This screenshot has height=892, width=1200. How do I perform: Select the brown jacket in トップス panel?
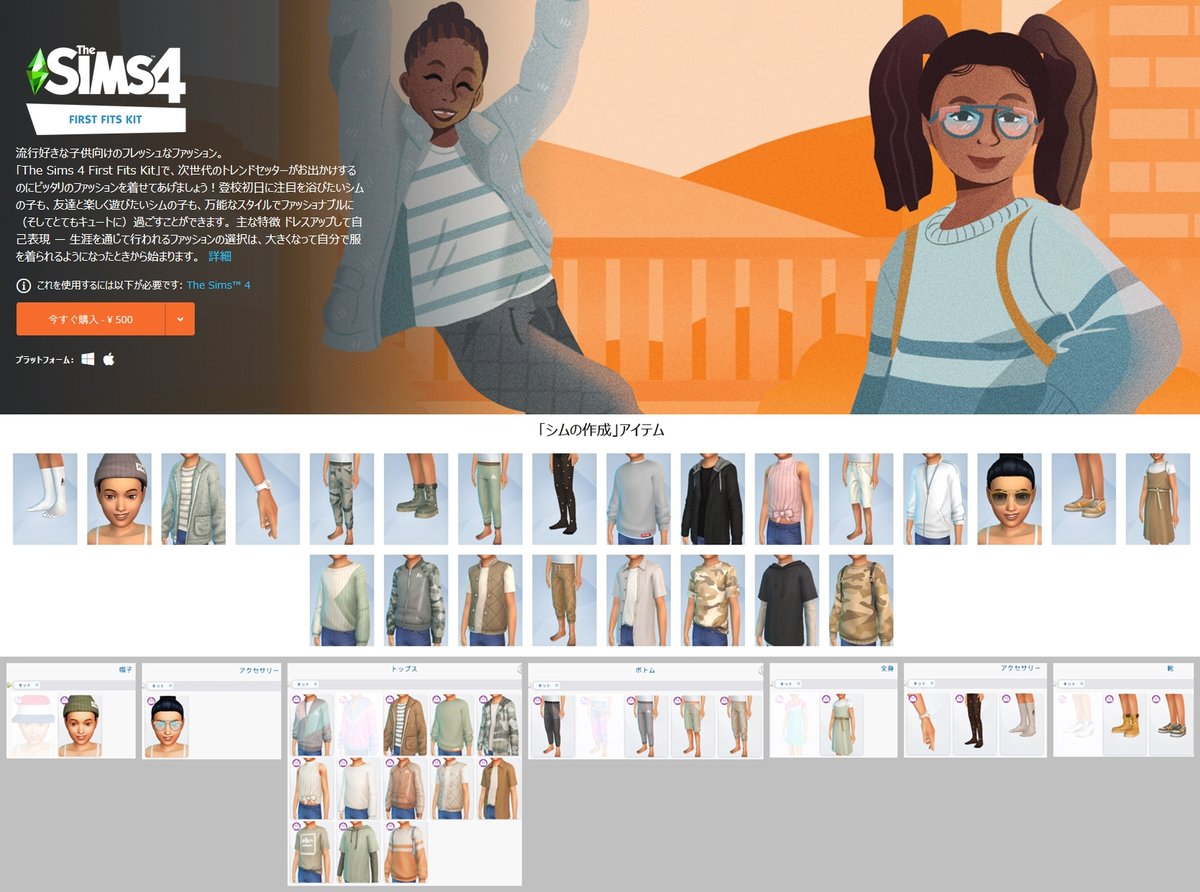click(405, 724)
